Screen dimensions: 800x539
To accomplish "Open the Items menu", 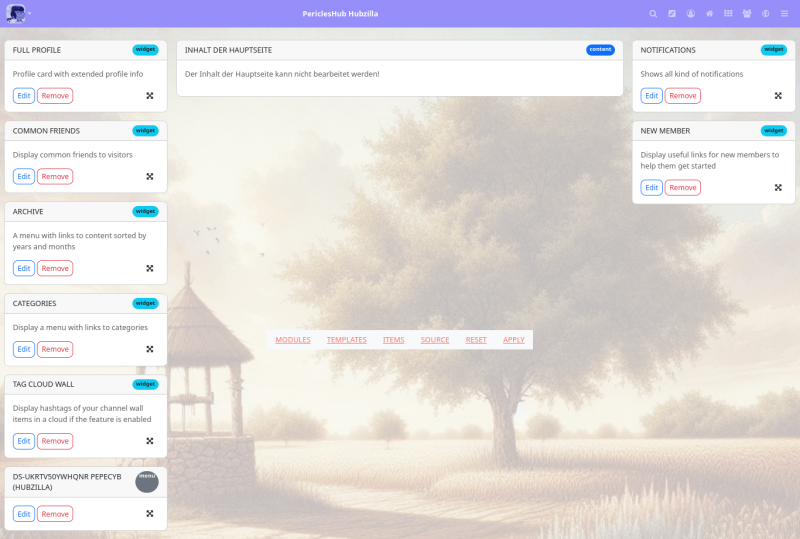I will click(x=394, y=340).
